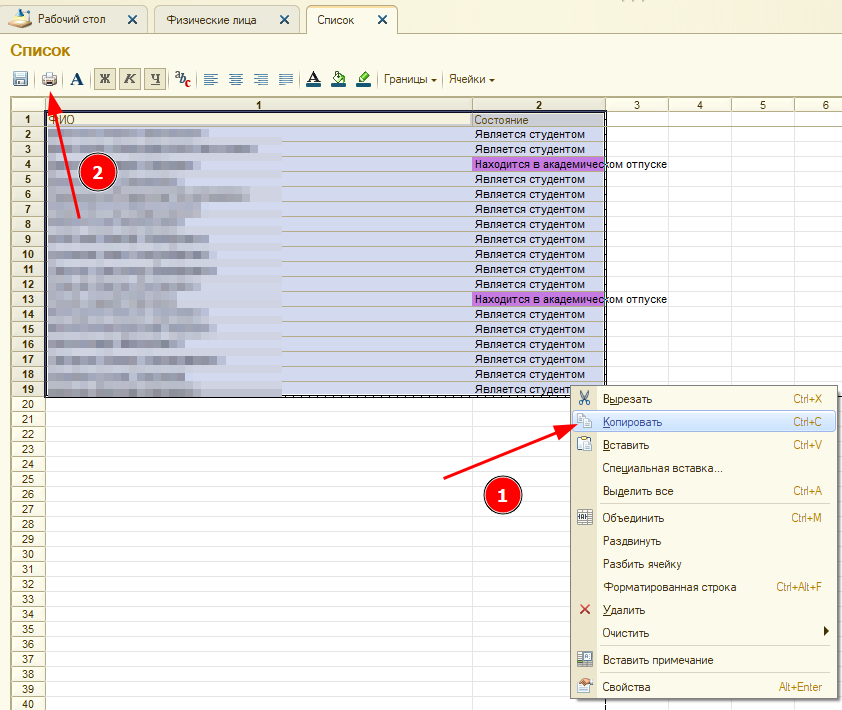
Task: Click the Print icon in toolbar
Action: point(49,79)
